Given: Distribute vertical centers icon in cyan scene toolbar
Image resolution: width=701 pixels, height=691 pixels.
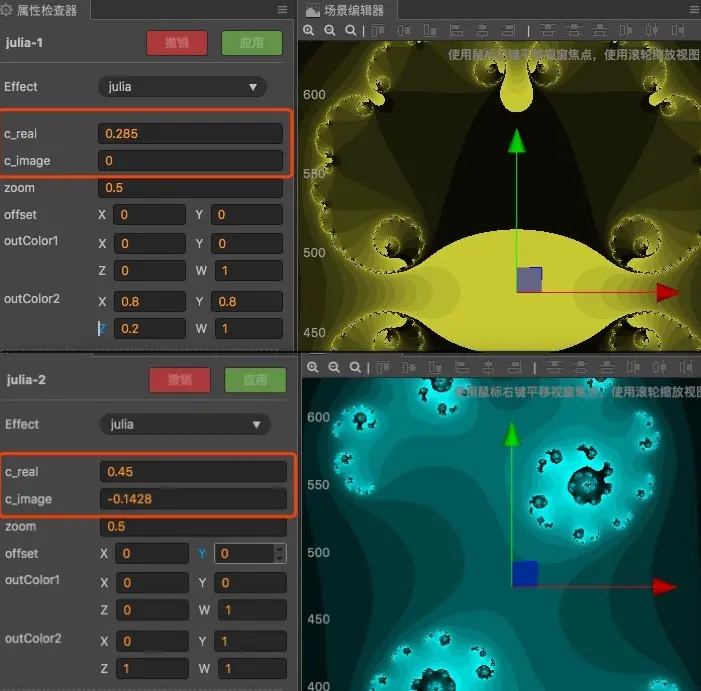Looking at the screenshot, I should click(580, 367).
